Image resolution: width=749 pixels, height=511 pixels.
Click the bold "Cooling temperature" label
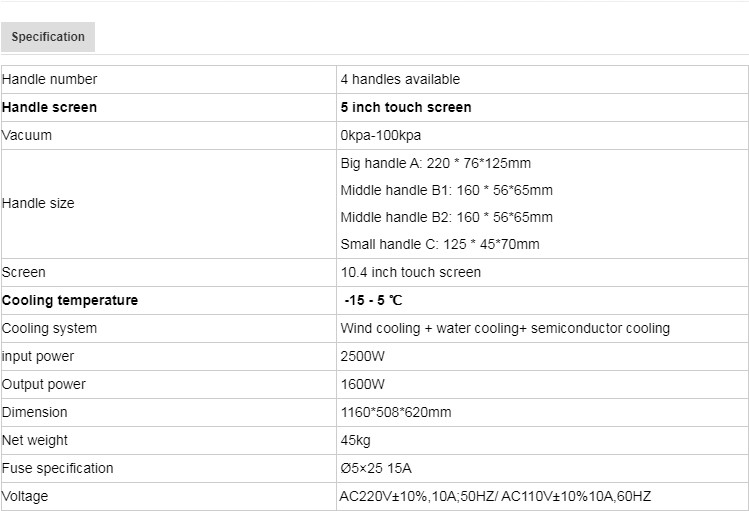point(70,300)
